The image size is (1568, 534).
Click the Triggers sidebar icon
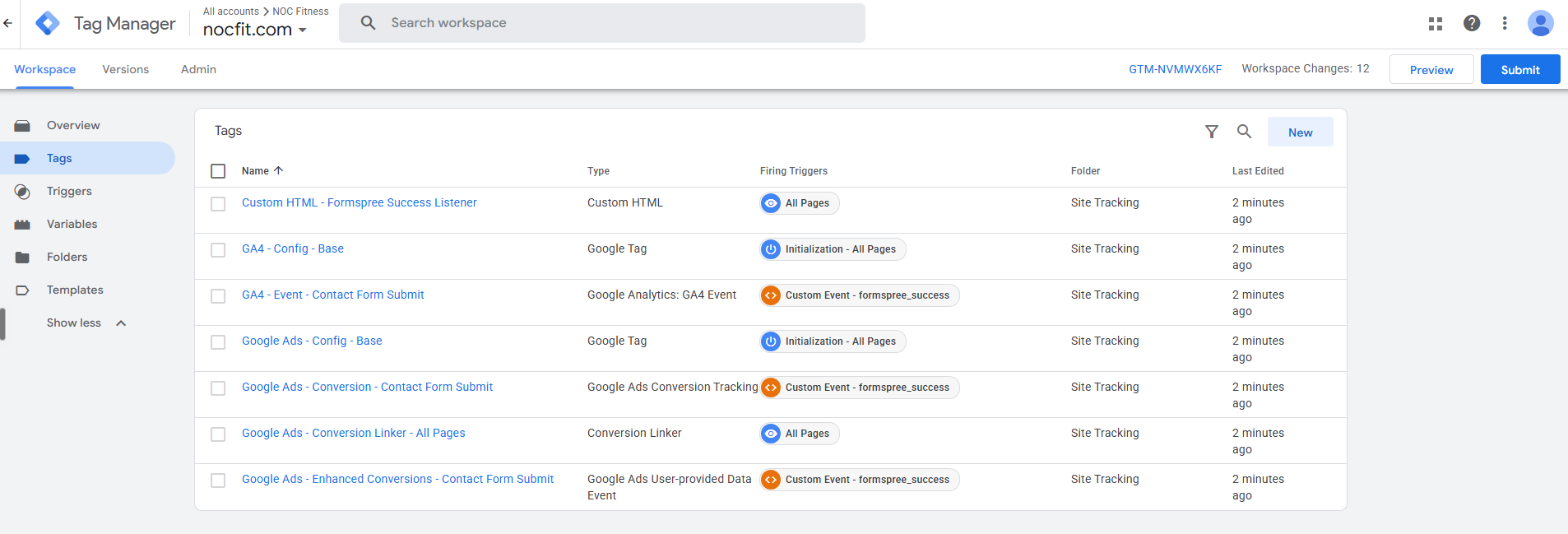pos(22,192)
